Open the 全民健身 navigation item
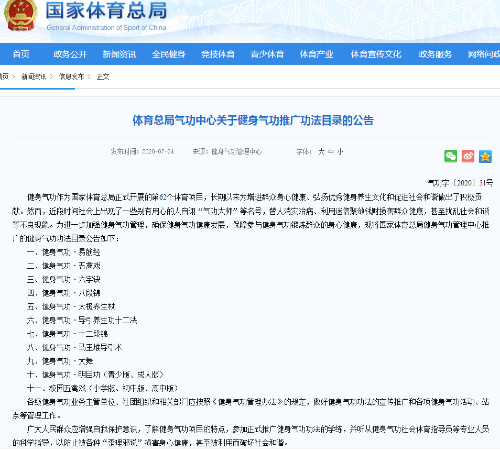 pyautogui.click(x=168, y=54)
